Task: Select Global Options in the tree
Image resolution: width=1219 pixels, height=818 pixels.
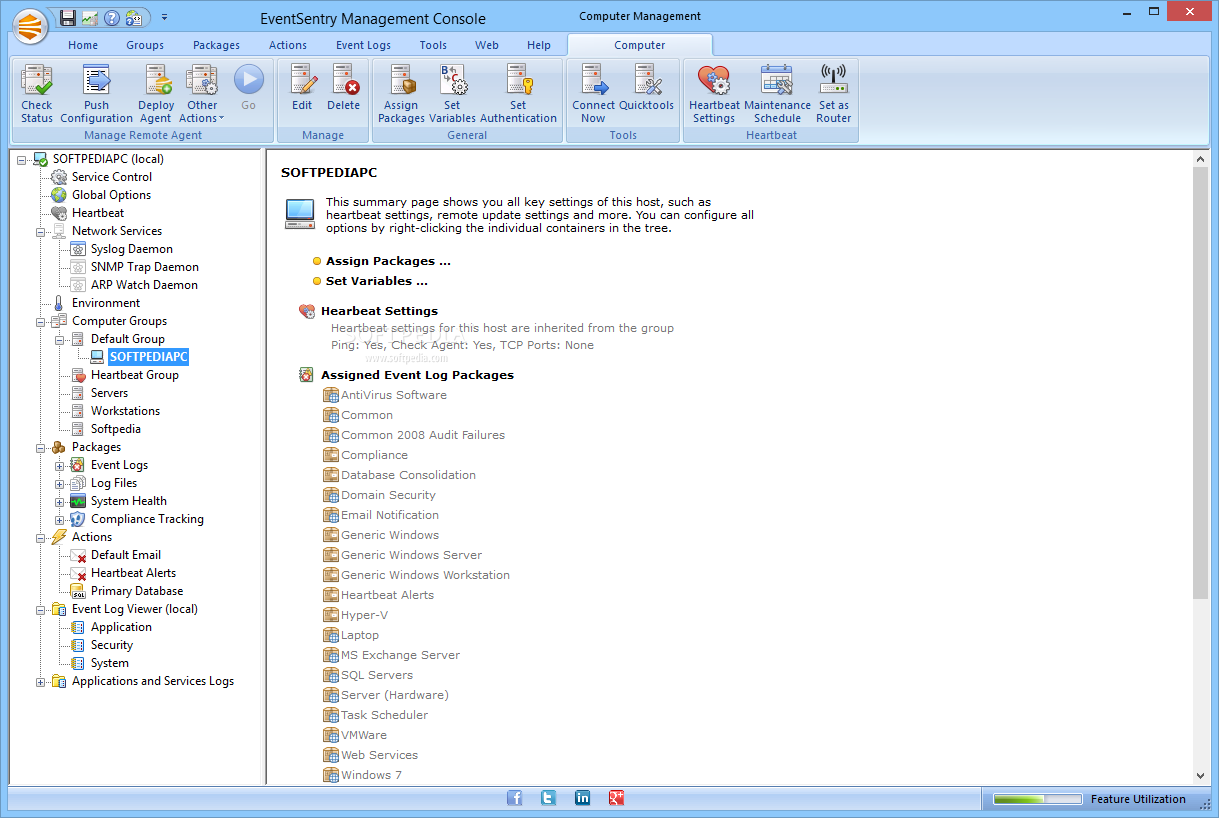Action: [111, 195]
